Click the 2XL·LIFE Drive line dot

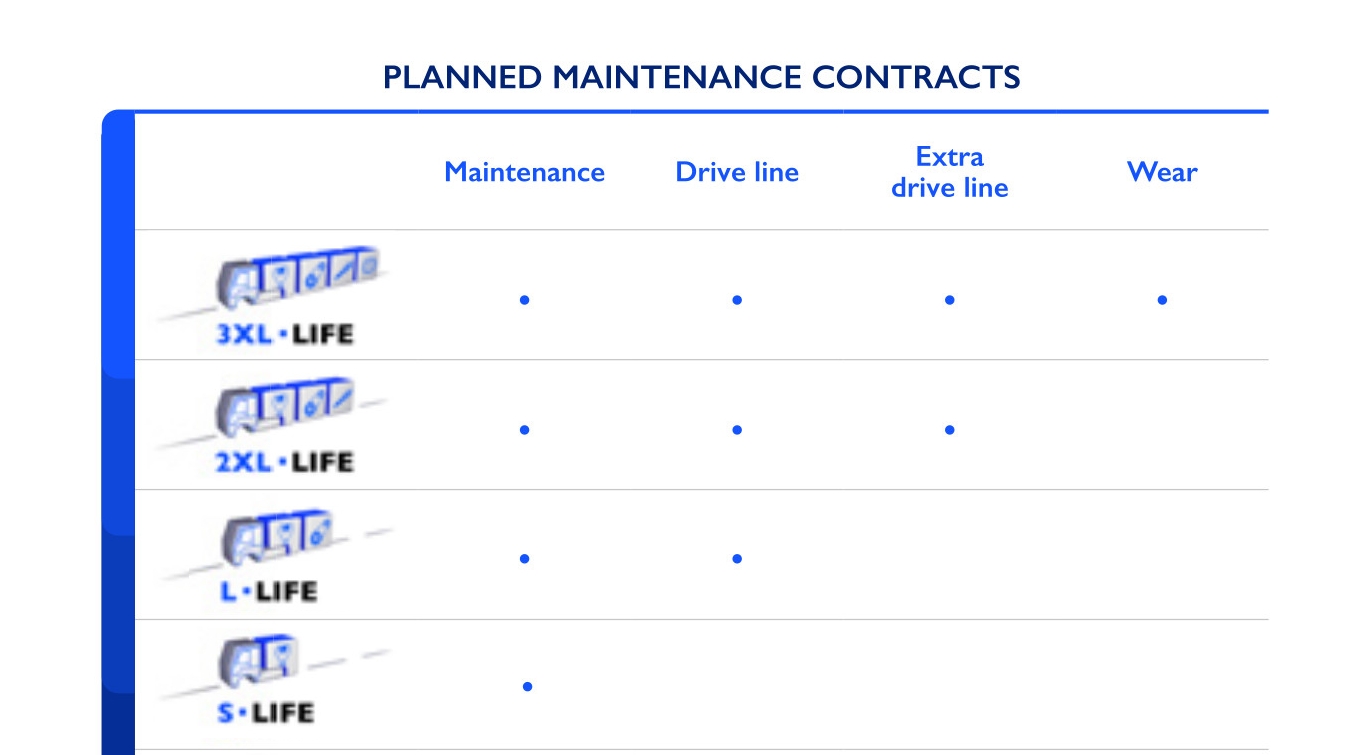click(737, 430)
